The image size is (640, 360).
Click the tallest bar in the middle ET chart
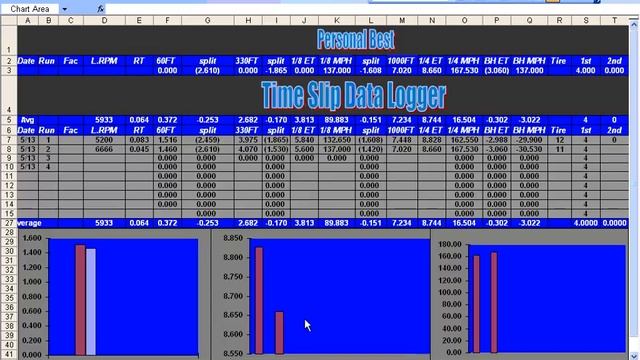pos(259,300)
